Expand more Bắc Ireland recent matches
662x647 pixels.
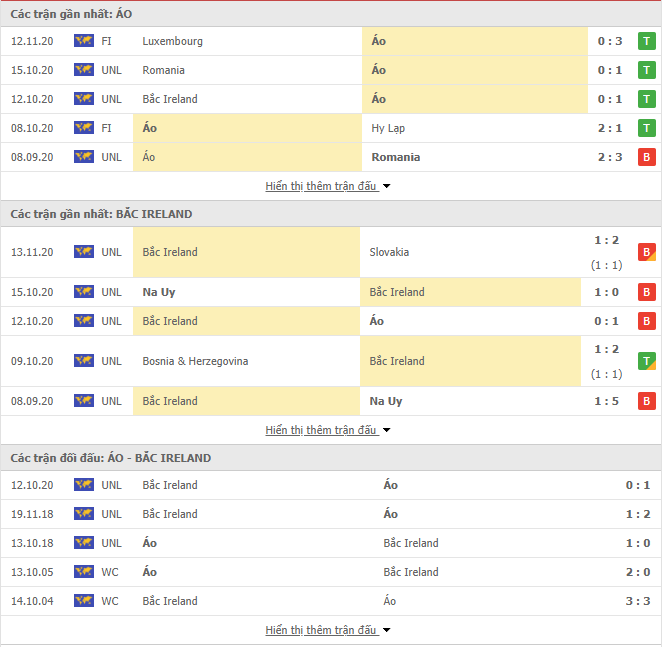[328, 430]
